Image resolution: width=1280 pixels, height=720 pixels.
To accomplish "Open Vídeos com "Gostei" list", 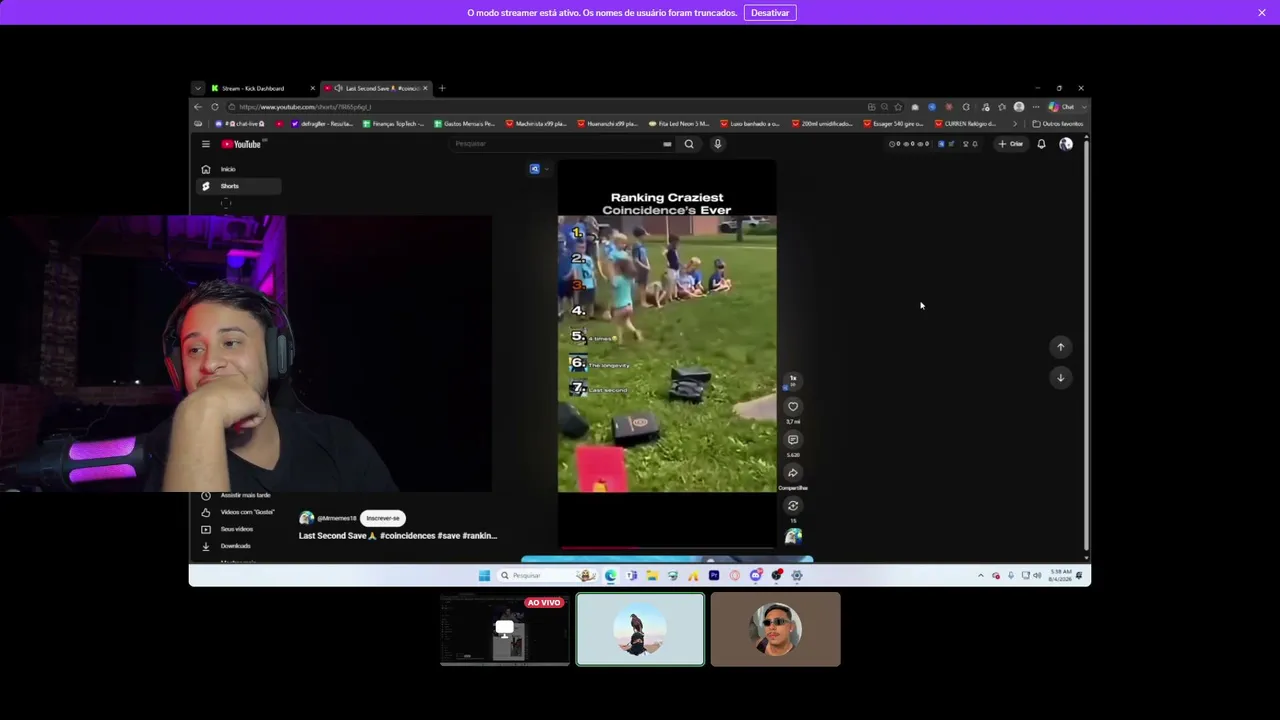I will click(x=238, y=512).
